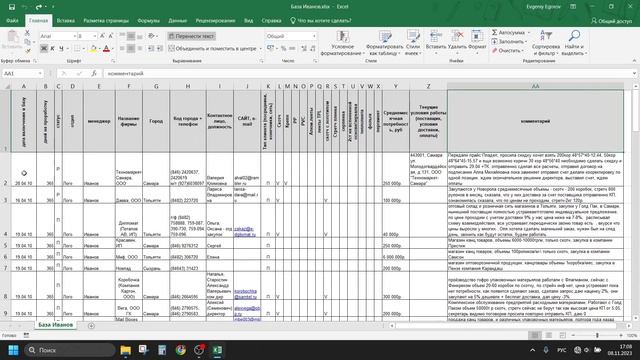Switch to the Данные tab
The image size is (640, 360).
click(x=178, y=21)
